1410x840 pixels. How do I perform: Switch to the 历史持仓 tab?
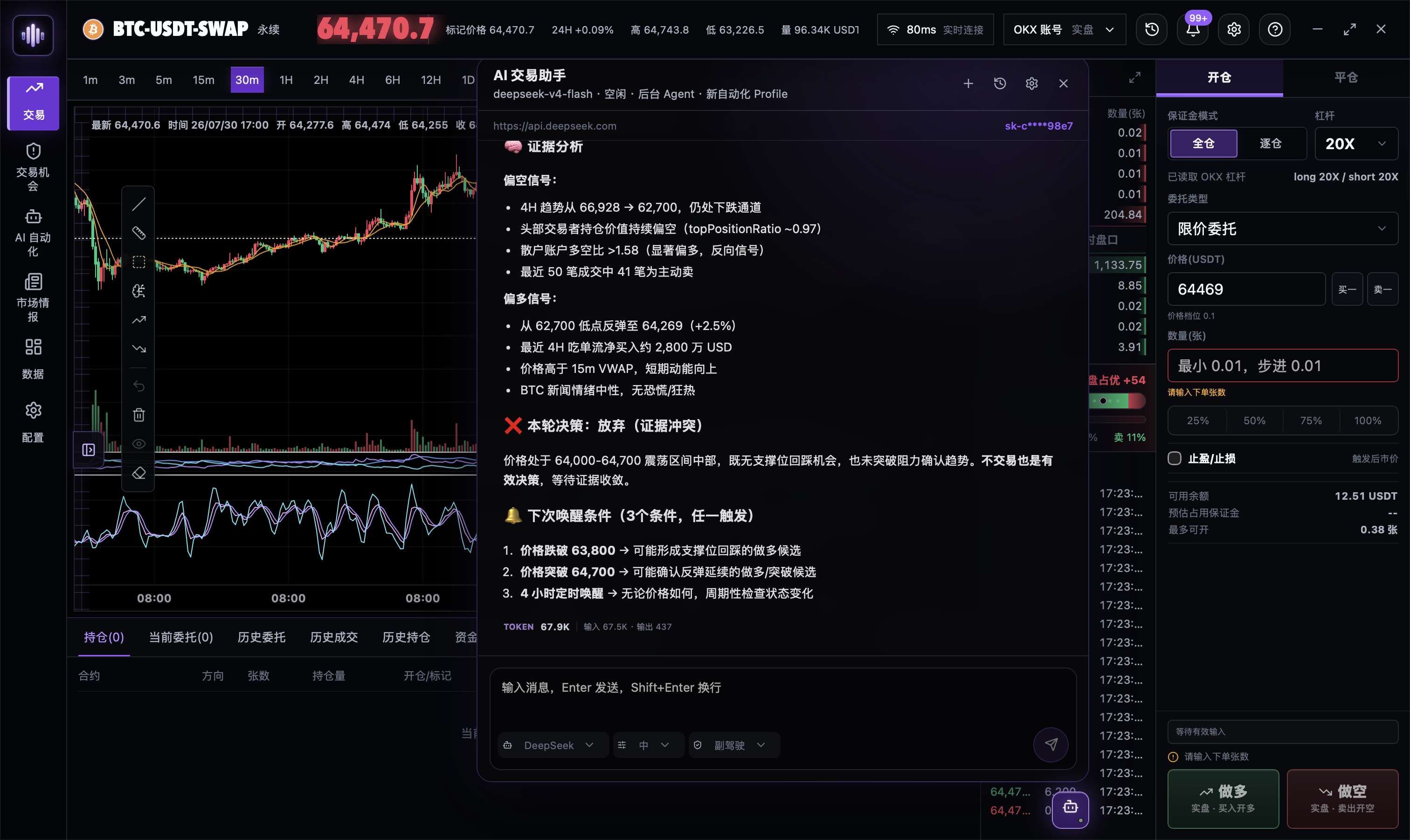coord(406,637)
